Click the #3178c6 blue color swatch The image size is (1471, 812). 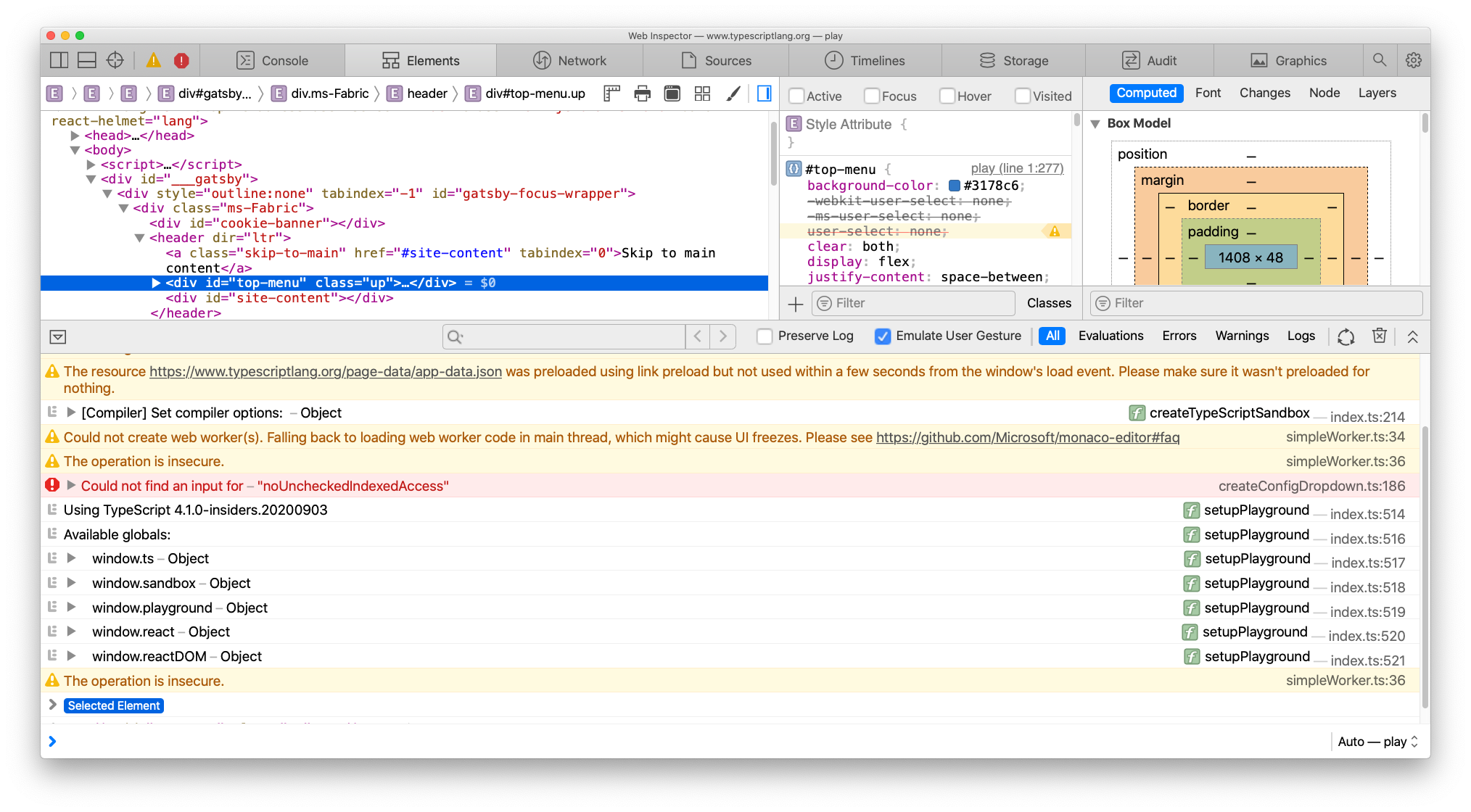(954, 186)
